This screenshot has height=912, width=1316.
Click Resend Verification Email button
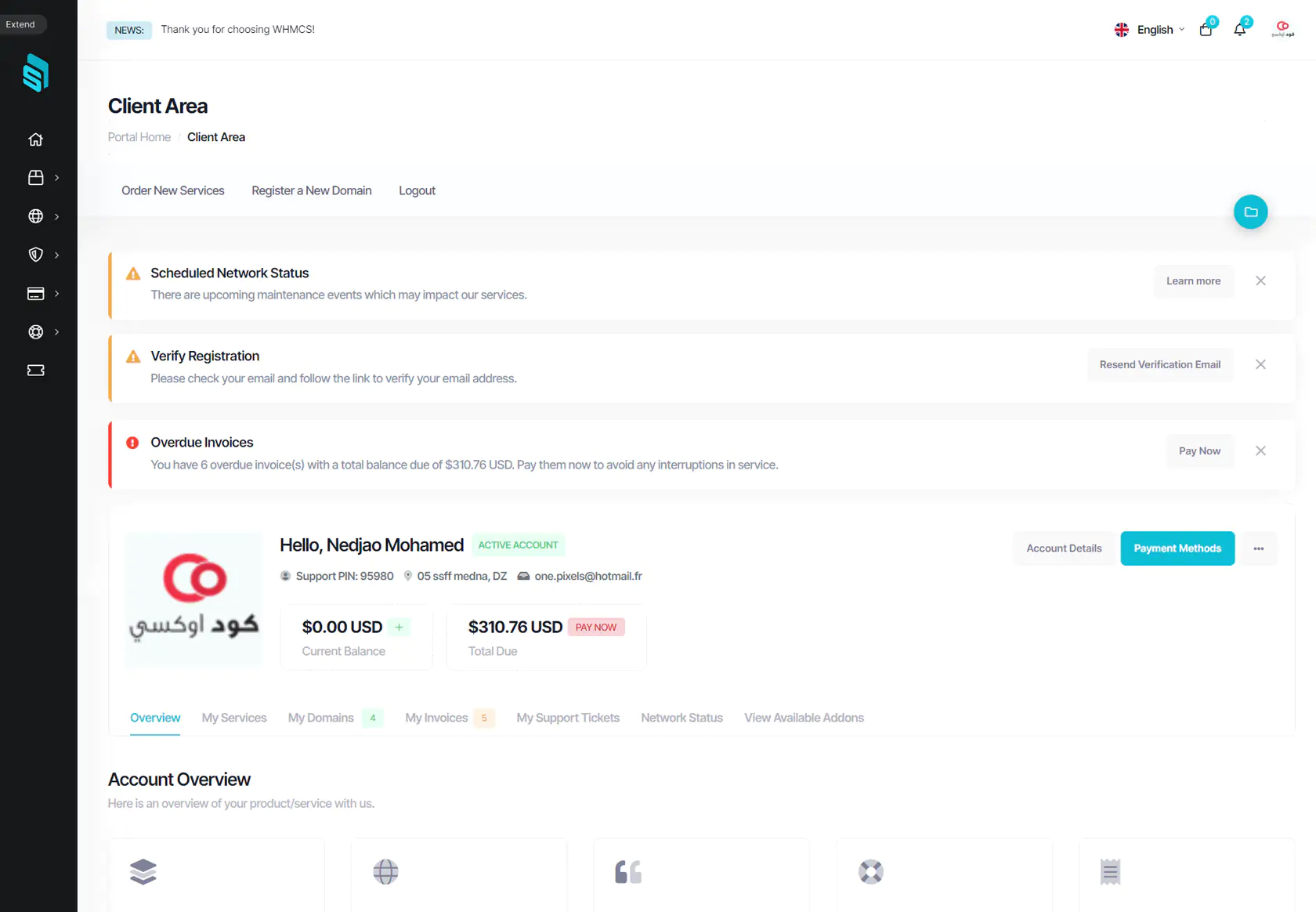[x=1160, y=364]
